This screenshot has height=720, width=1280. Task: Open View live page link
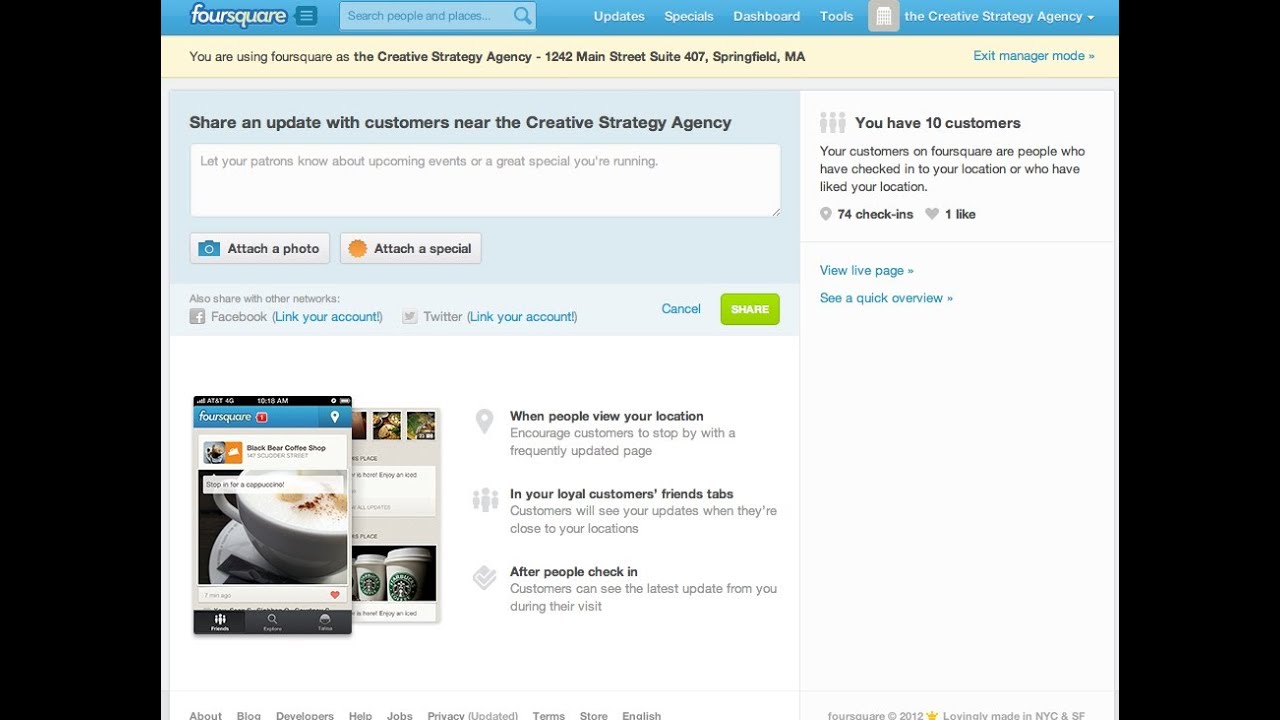pyautogui.click(x=867, y=271)
